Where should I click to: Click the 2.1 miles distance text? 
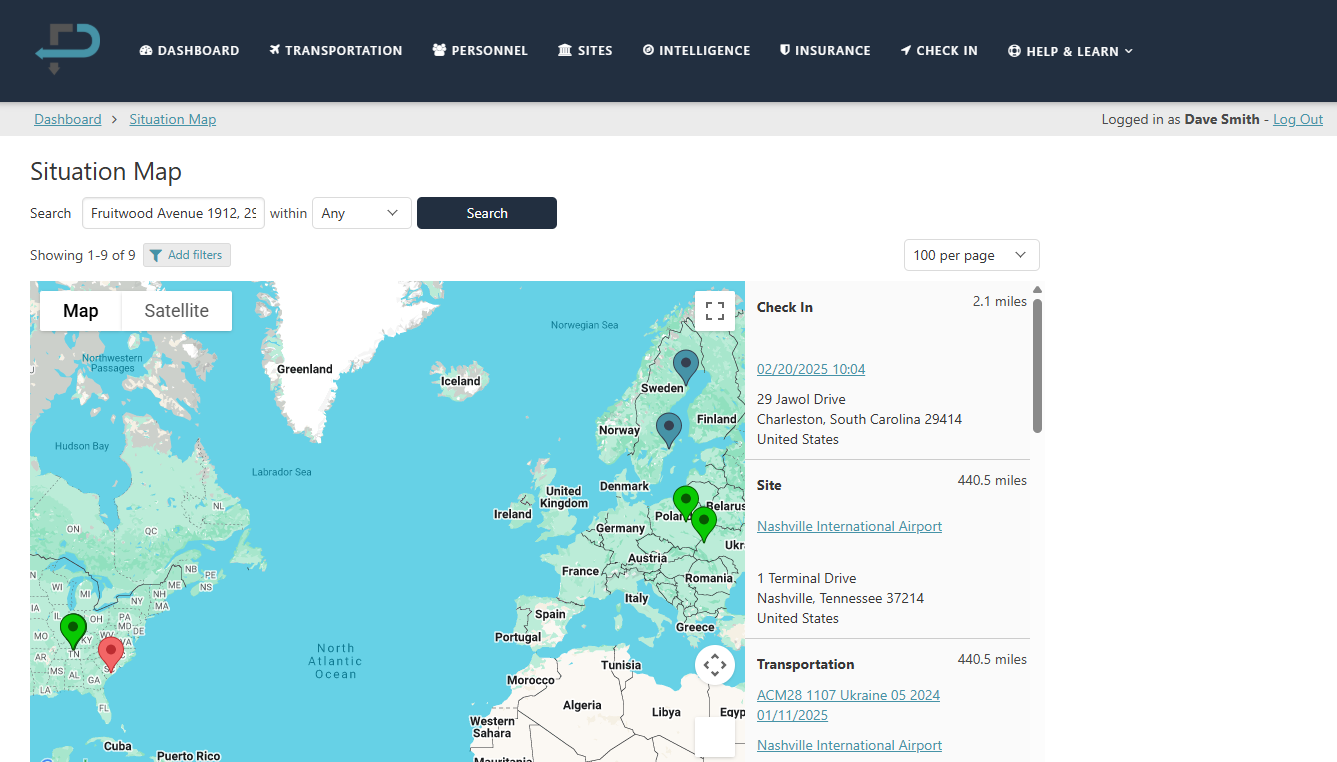pos(999,301)
